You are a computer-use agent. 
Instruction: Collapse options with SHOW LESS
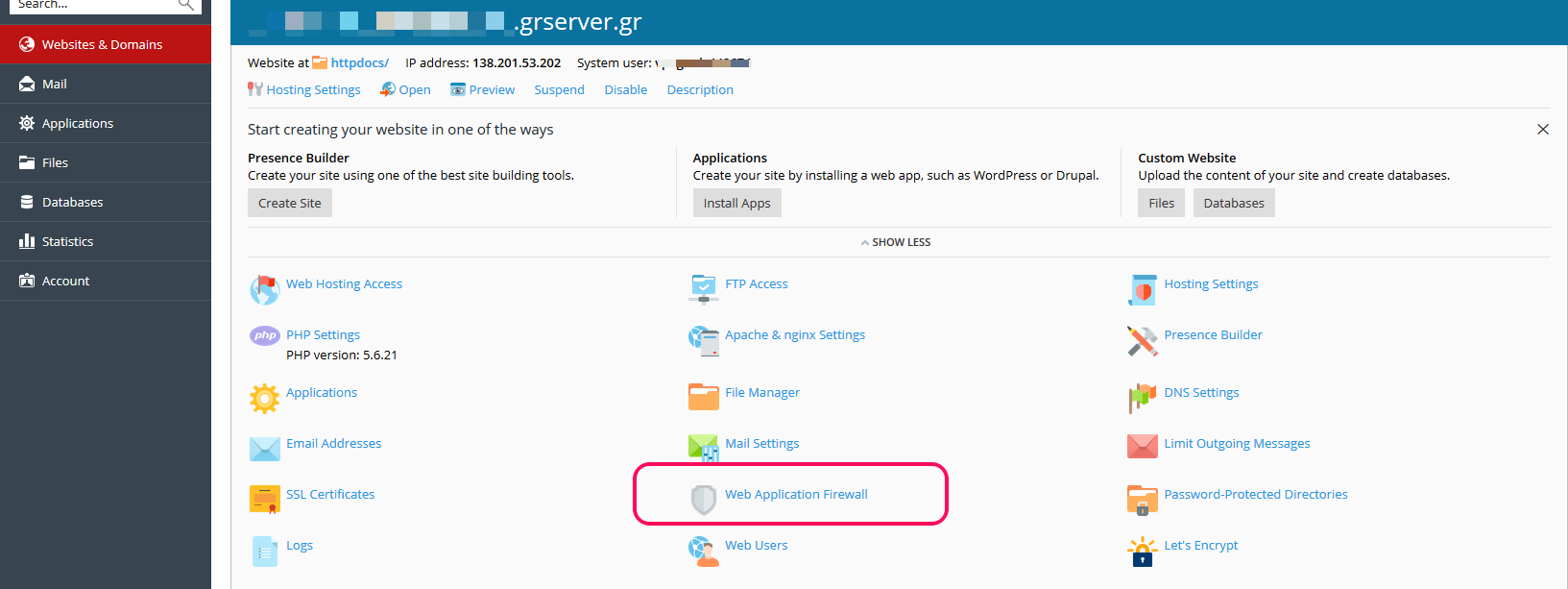coord(896,242)
